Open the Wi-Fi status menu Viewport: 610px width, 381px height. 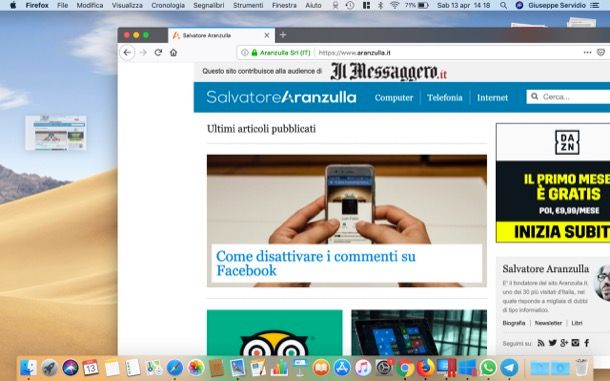tap(395, 5)
